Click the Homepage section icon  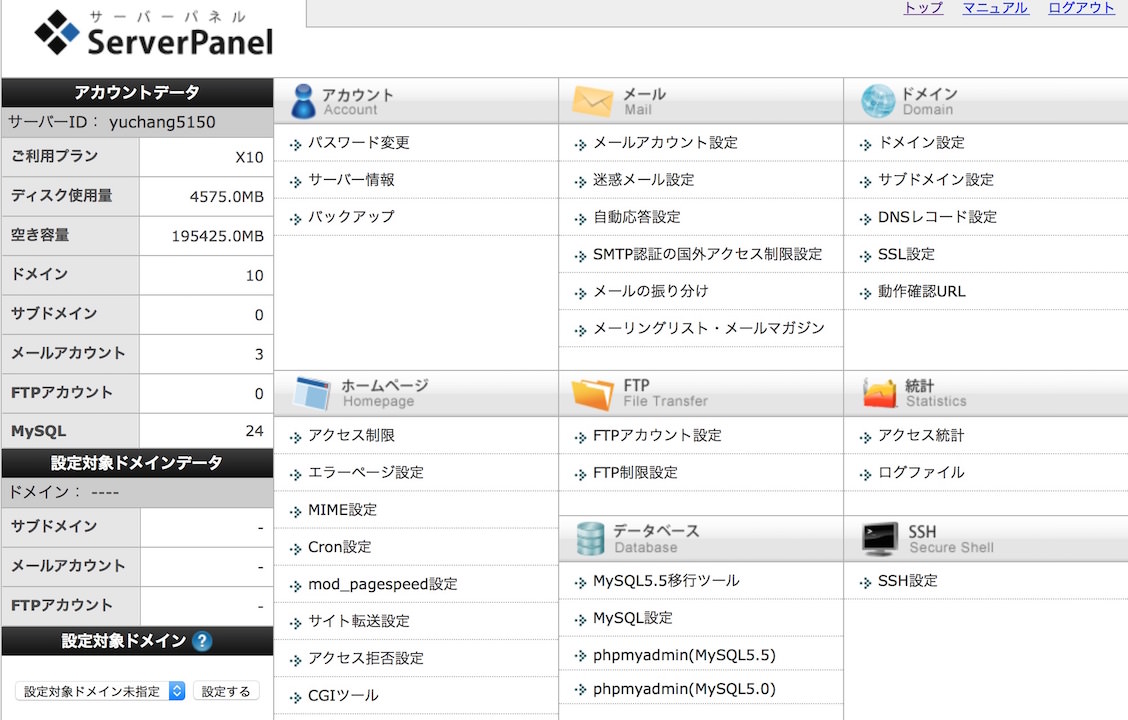[x=315, y=392]
